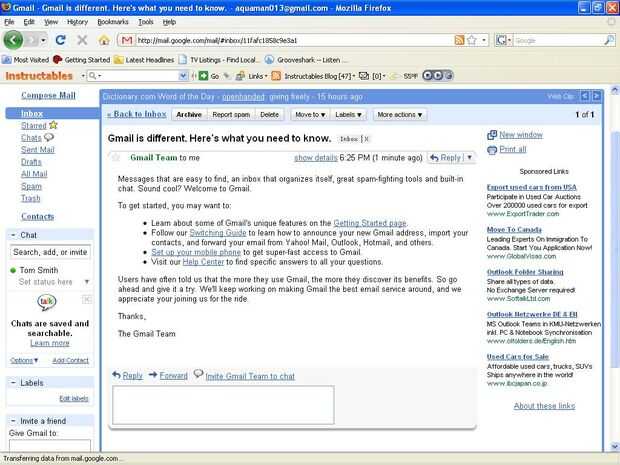Click the Help Center link
Screen dimensions: 620x465
[x=203, y=262]
